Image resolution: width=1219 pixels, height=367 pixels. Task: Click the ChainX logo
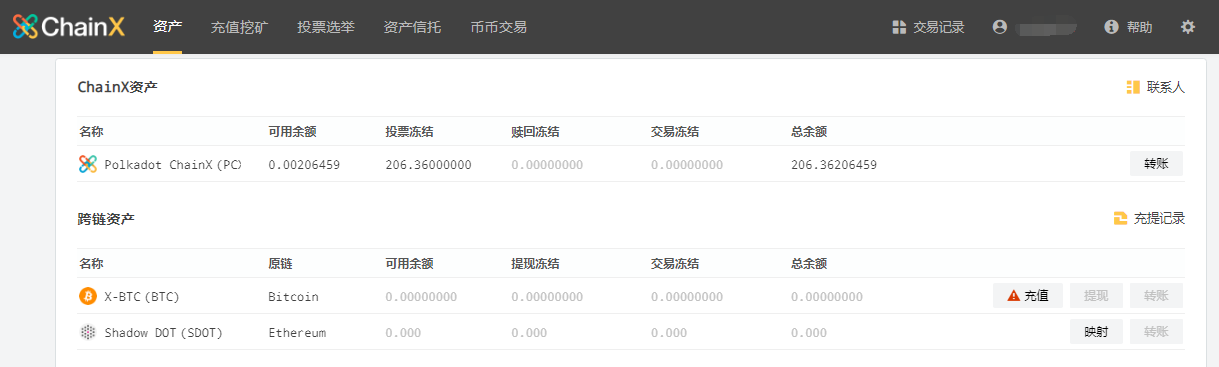point(69,27)
